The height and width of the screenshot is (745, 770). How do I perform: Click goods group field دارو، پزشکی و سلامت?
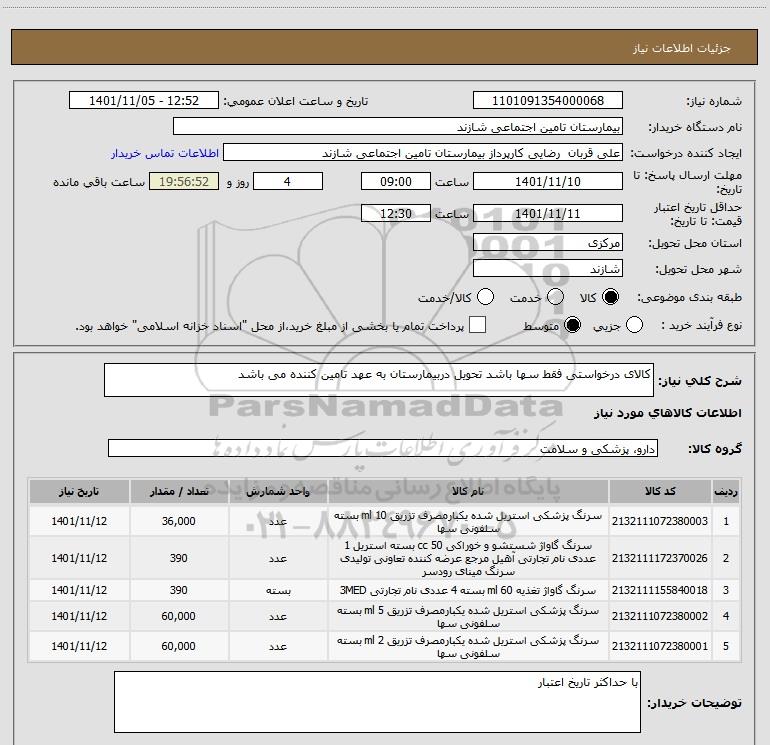pyautogui.click(x=383, y=448)
